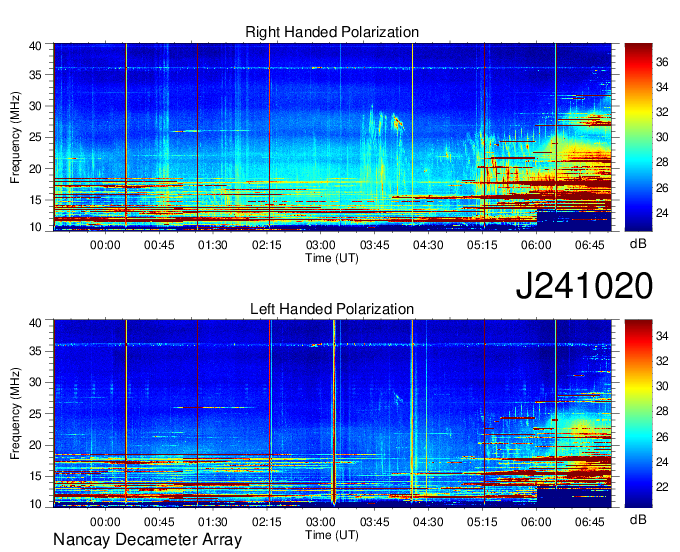Click "06:00" time tick on the left-handed plot
680x552 pixels.
(536, 522)
